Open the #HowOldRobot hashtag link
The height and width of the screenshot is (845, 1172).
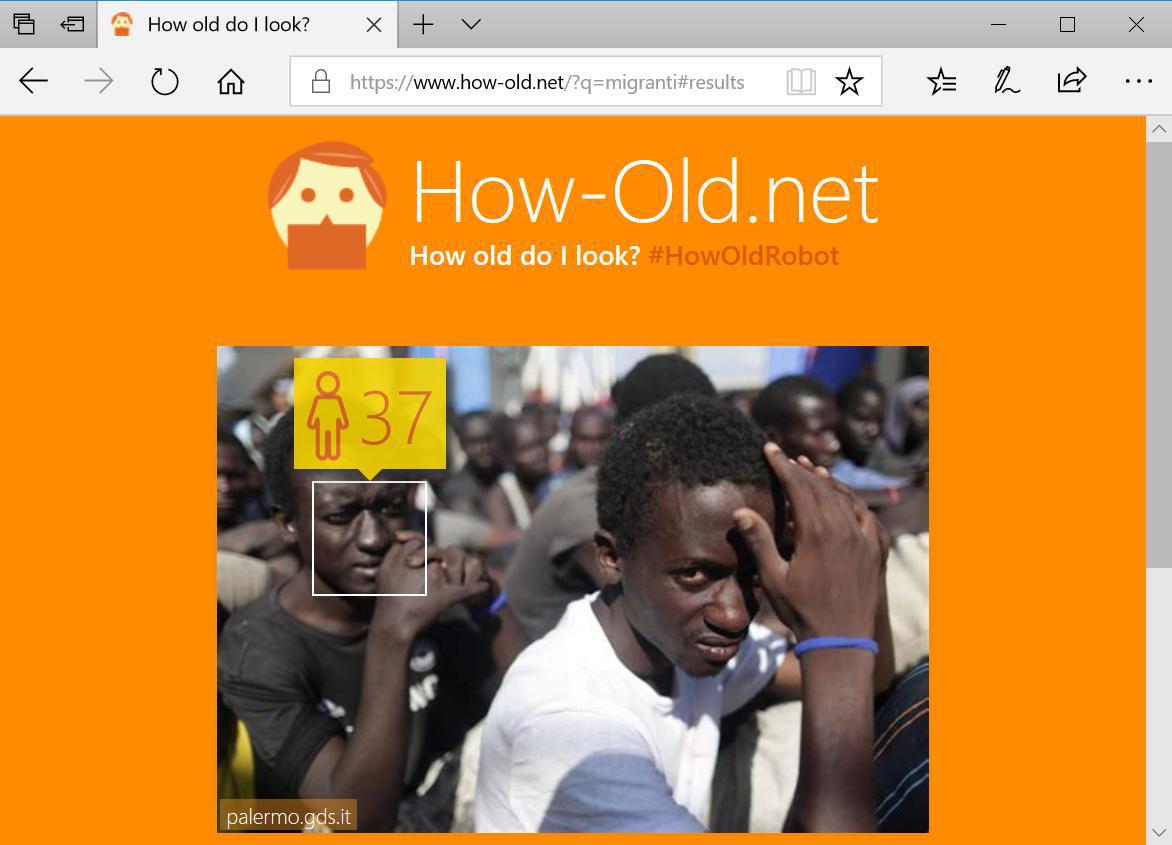744,256
